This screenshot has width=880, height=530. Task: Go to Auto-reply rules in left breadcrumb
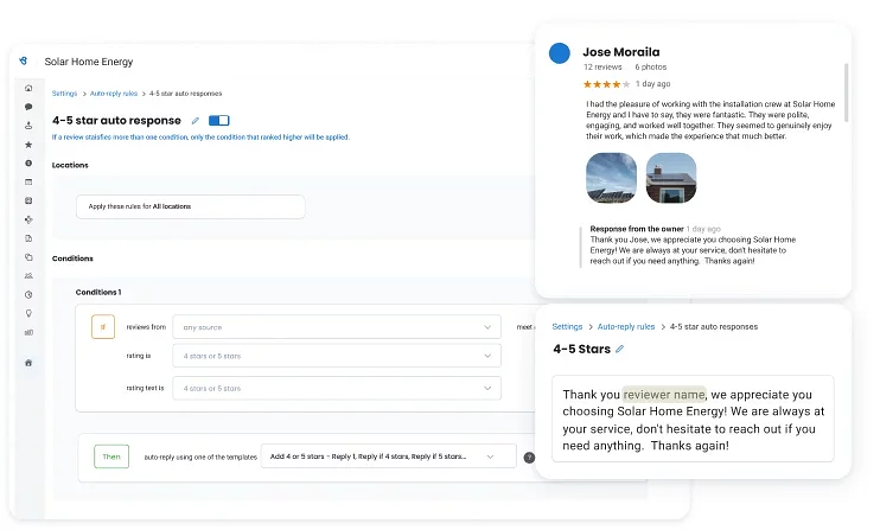pyautogui.click(x=113, y=93)
